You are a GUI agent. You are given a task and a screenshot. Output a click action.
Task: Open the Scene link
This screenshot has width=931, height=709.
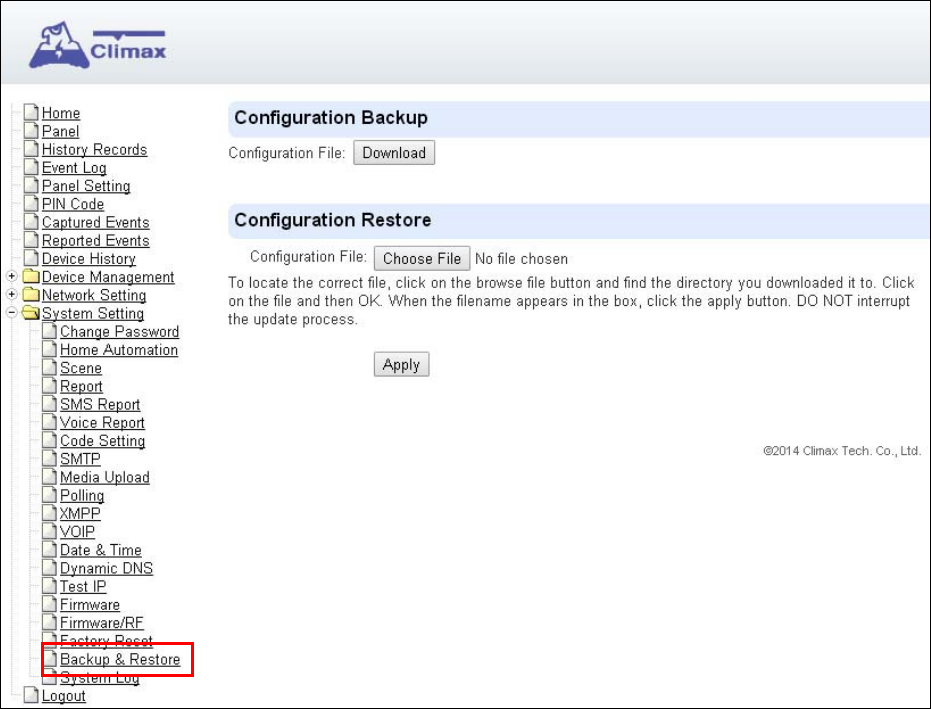81,368
